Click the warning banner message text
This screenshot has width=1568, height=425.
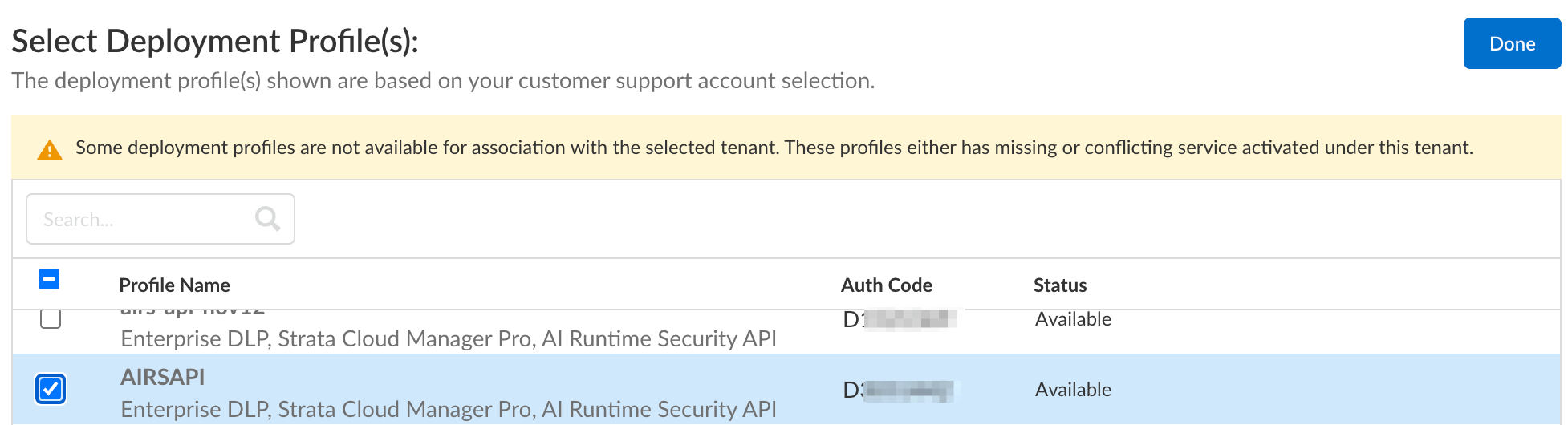click(774, 148)
